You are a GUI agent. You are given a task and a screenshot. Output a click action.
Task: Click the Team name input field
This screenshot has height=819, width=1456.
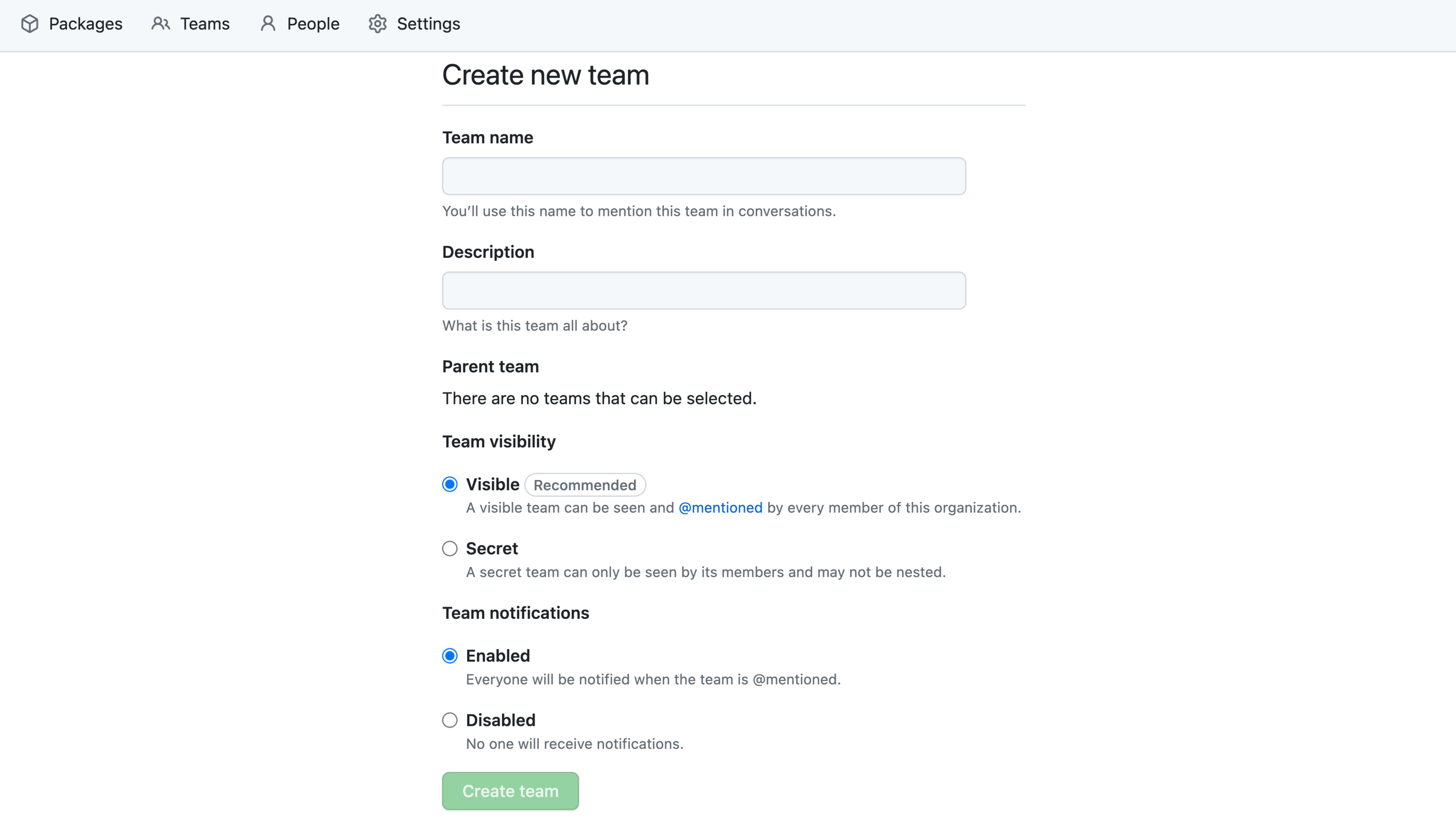[x=703, y=176]
